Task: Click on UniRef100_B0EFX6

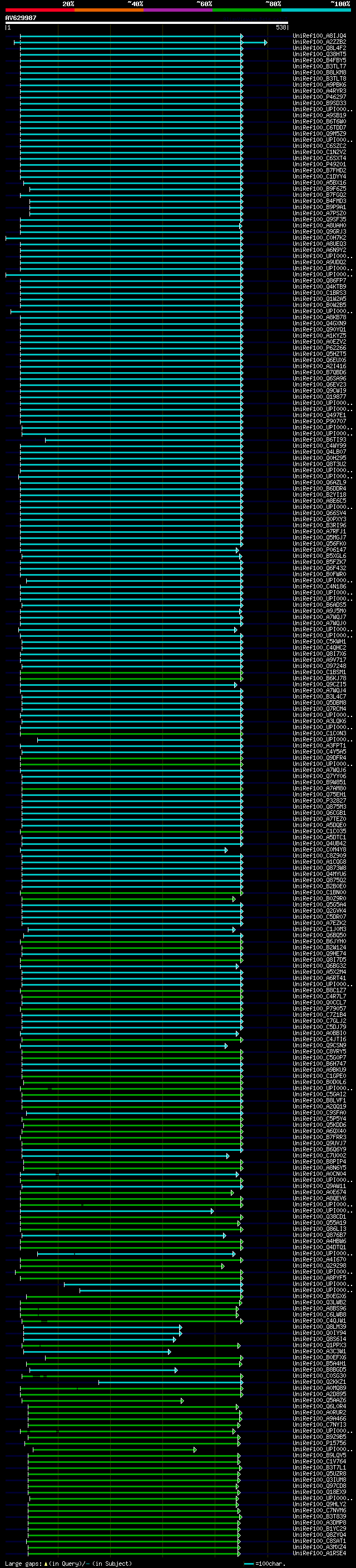Action: [x=319, y=1357]
